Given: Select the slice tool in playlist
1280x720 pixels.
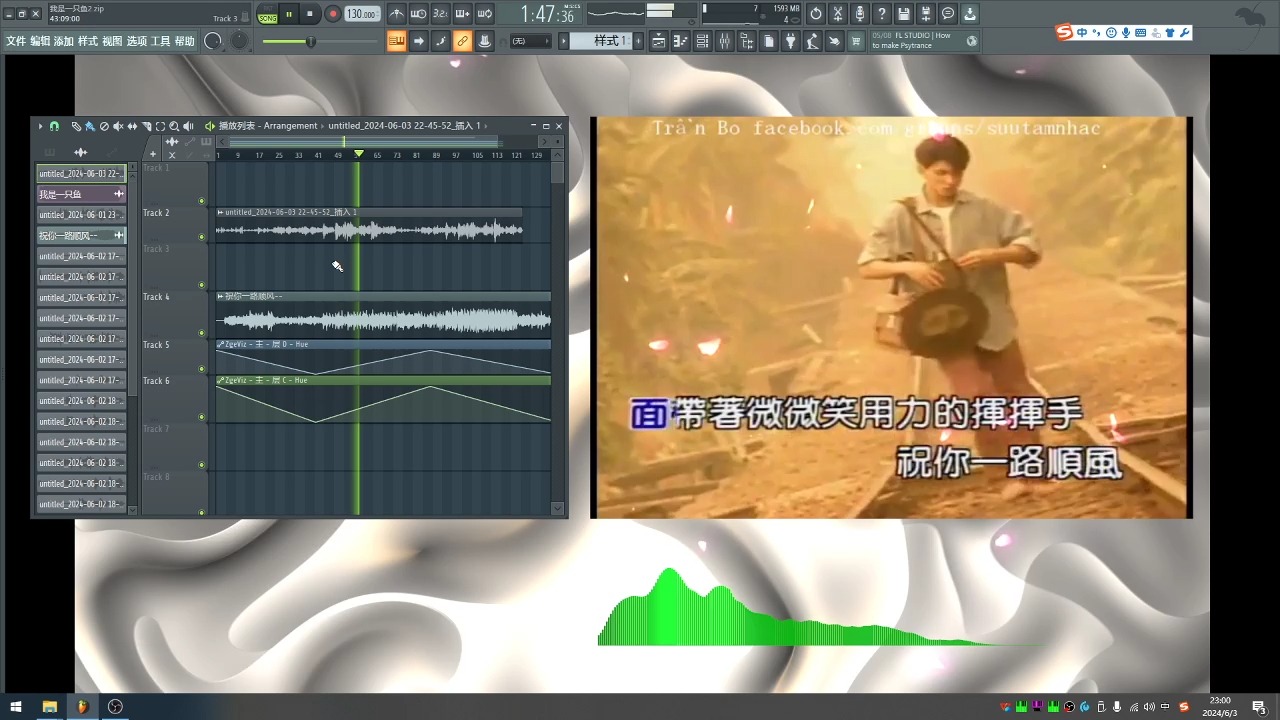Looking at the screenshot, I should click(x=146, y=126).
